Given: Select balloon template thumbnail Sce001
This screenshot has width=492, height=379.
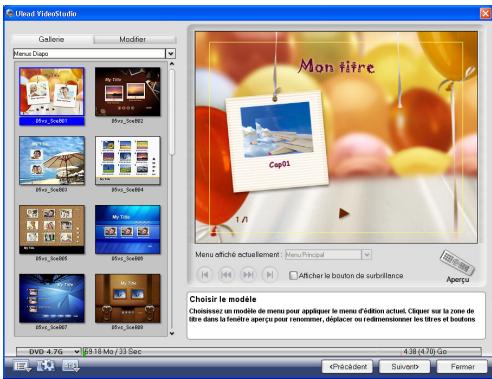Looking at the screenshot, I should (52, 92).
